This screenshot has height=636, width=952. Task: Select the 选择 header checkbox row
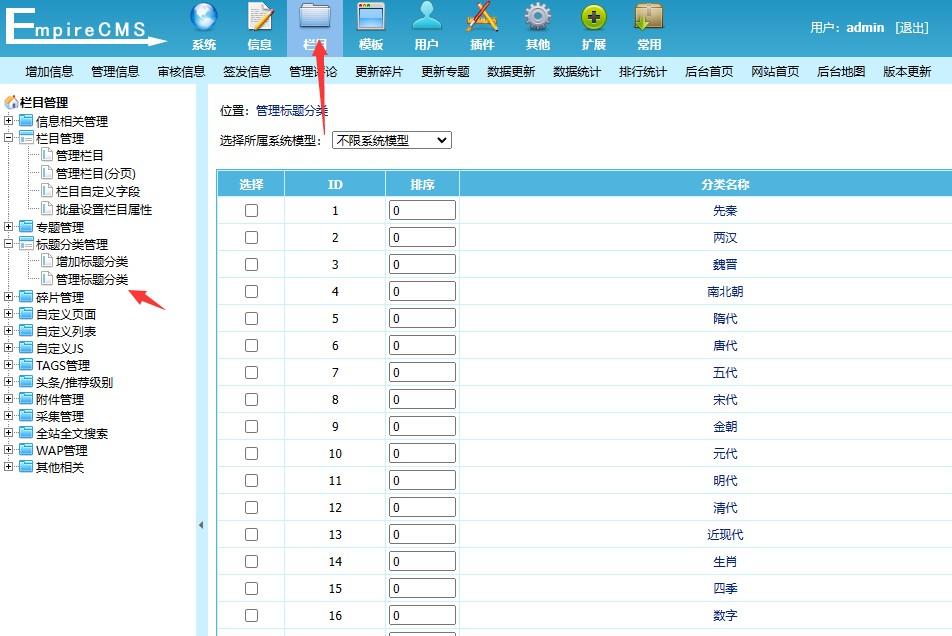(250, 182)
